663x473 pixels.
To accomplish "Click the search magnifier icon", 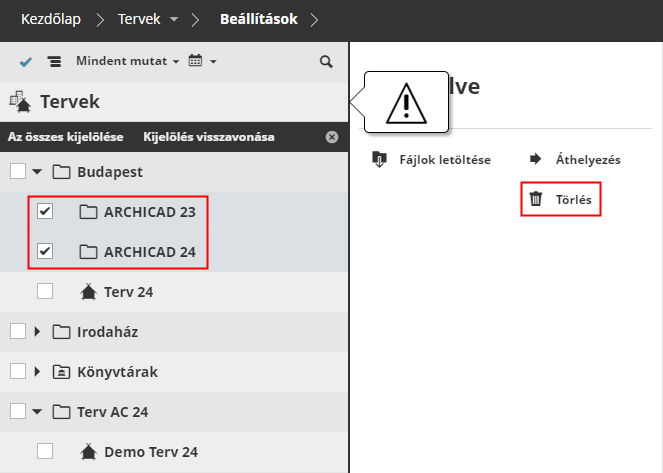I will (325, 62).
